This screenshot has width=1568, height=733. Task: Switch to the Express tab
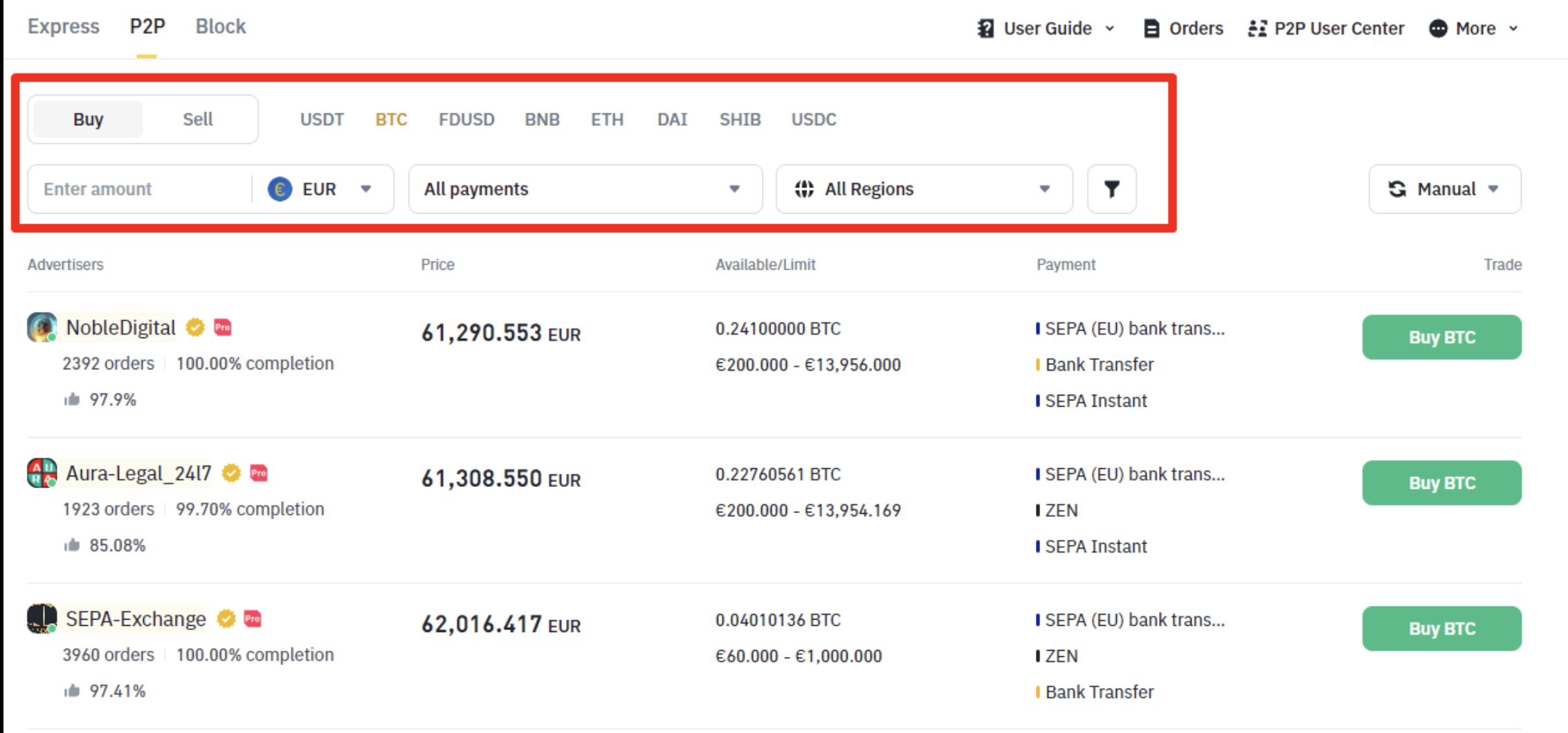64,26
